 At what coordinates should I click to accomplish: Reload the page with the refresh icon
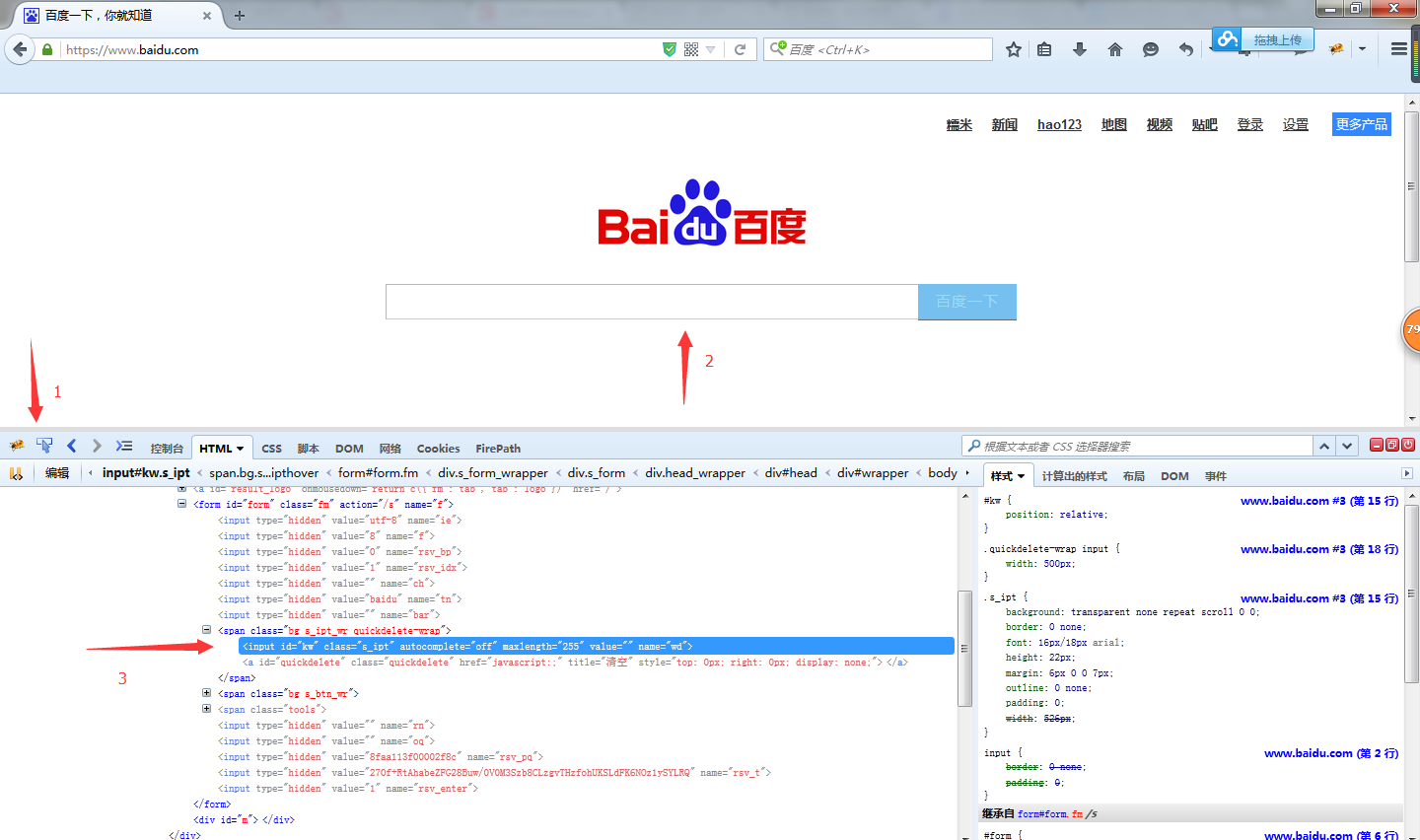tap(740, 49)
